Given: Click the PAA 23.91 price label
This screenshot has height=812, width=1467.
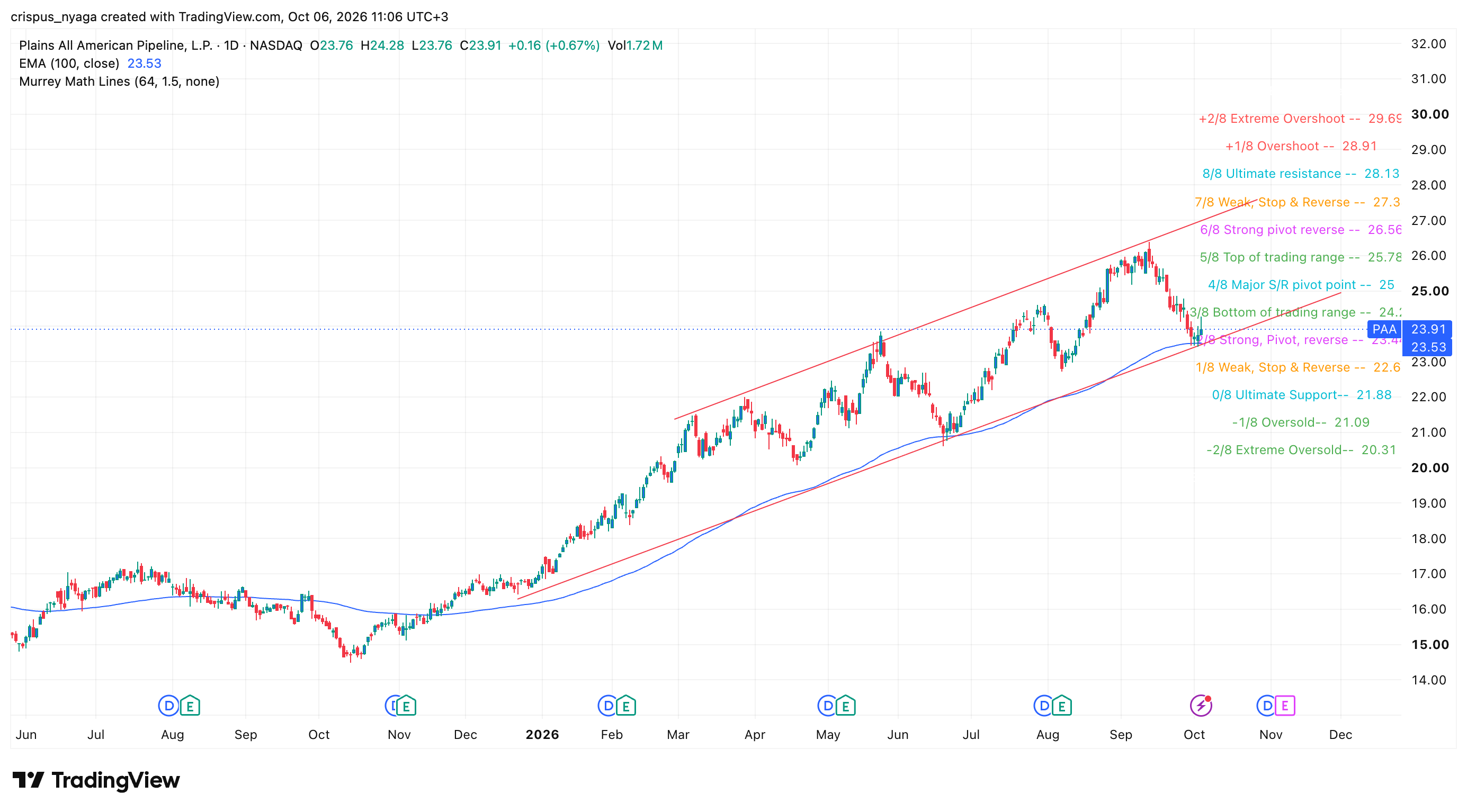Looking at the screenshot, I should click(1409, 329).
